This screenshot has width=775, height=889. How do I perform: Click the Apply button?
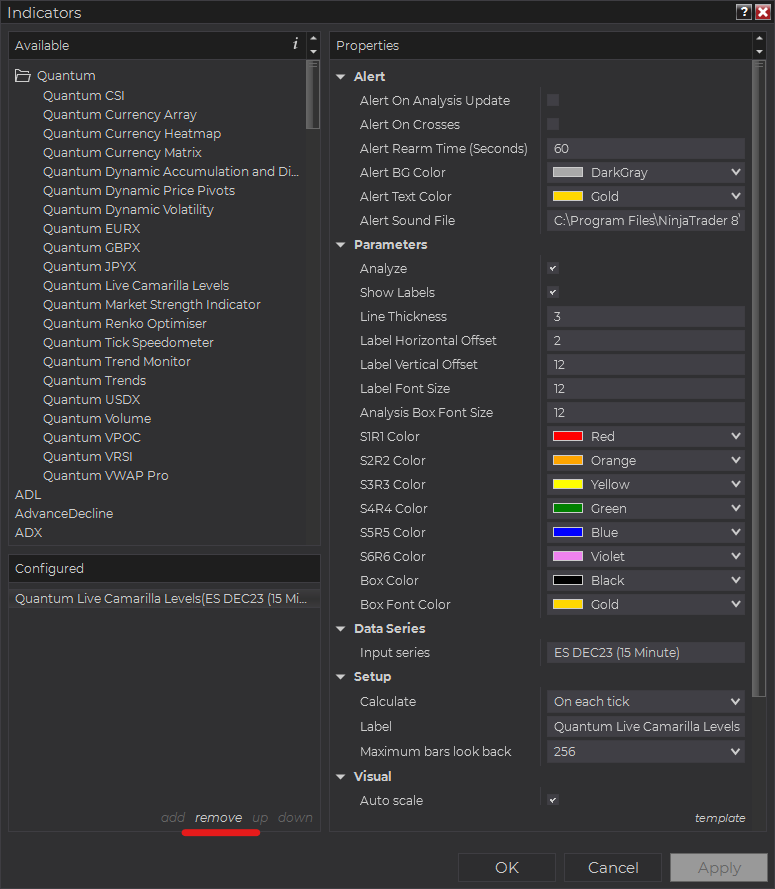point(719,867)
